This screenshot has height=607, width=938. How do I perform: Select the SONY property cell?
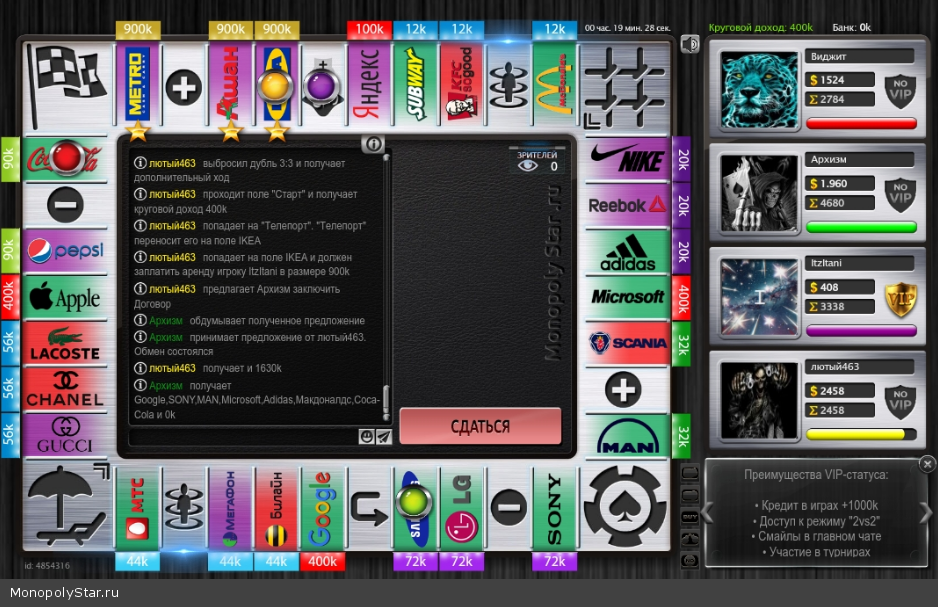[x=555, y=508]
